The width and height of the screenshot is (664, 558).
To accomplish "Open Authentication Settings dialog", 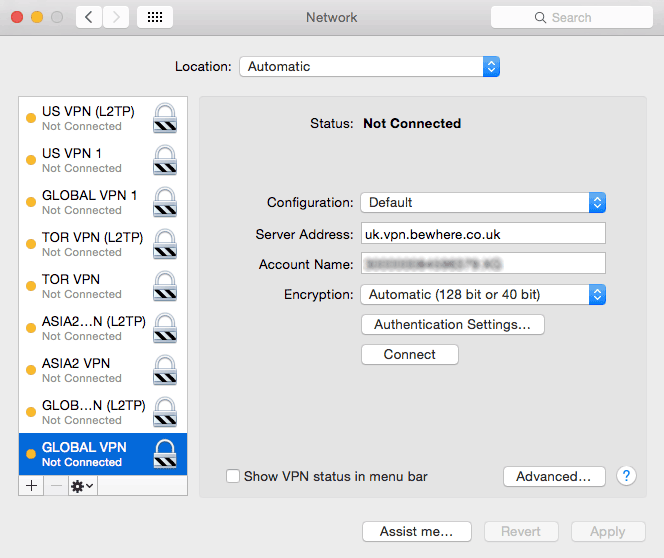I will pos(453,325).
